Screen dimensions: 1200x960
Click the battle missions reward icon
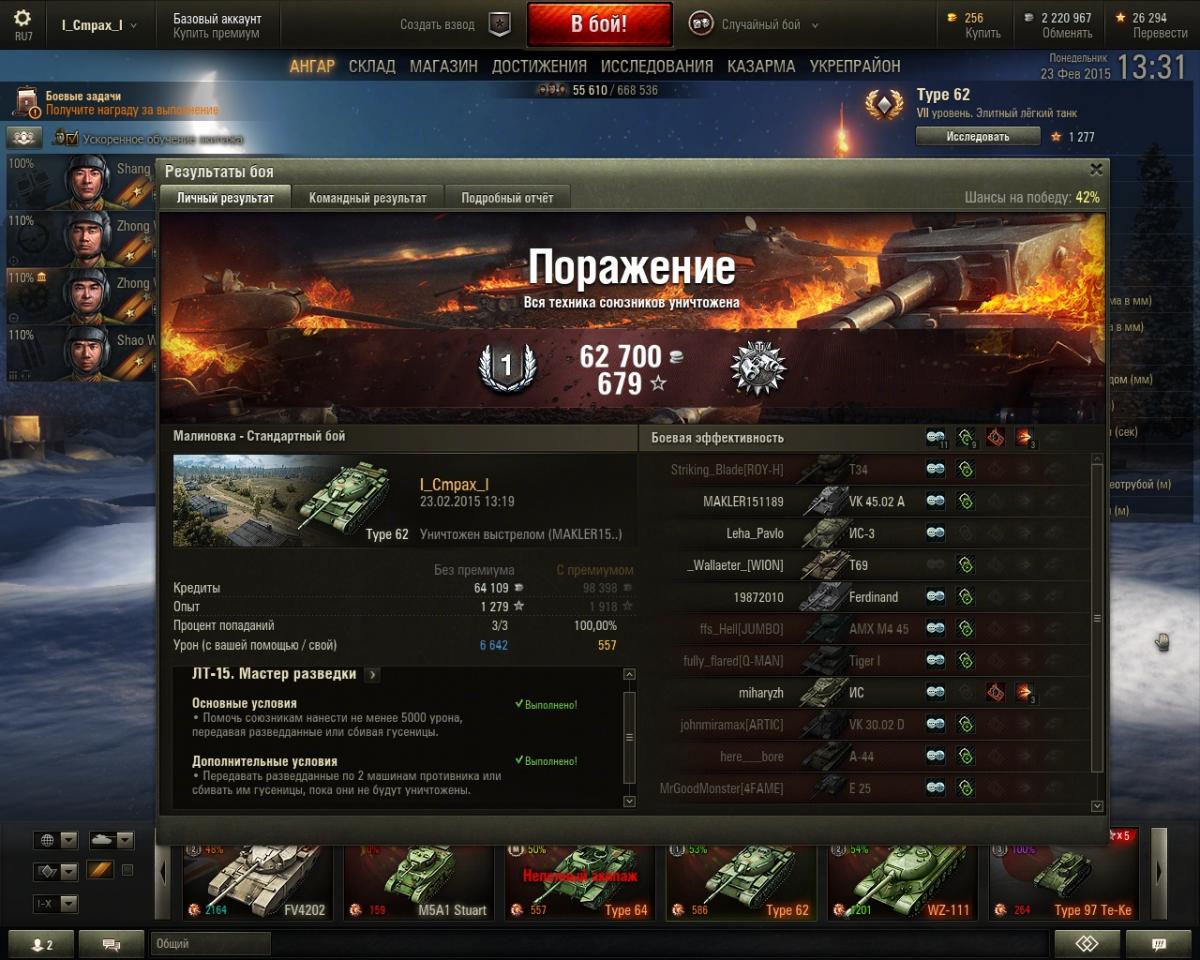coord(25,103)
